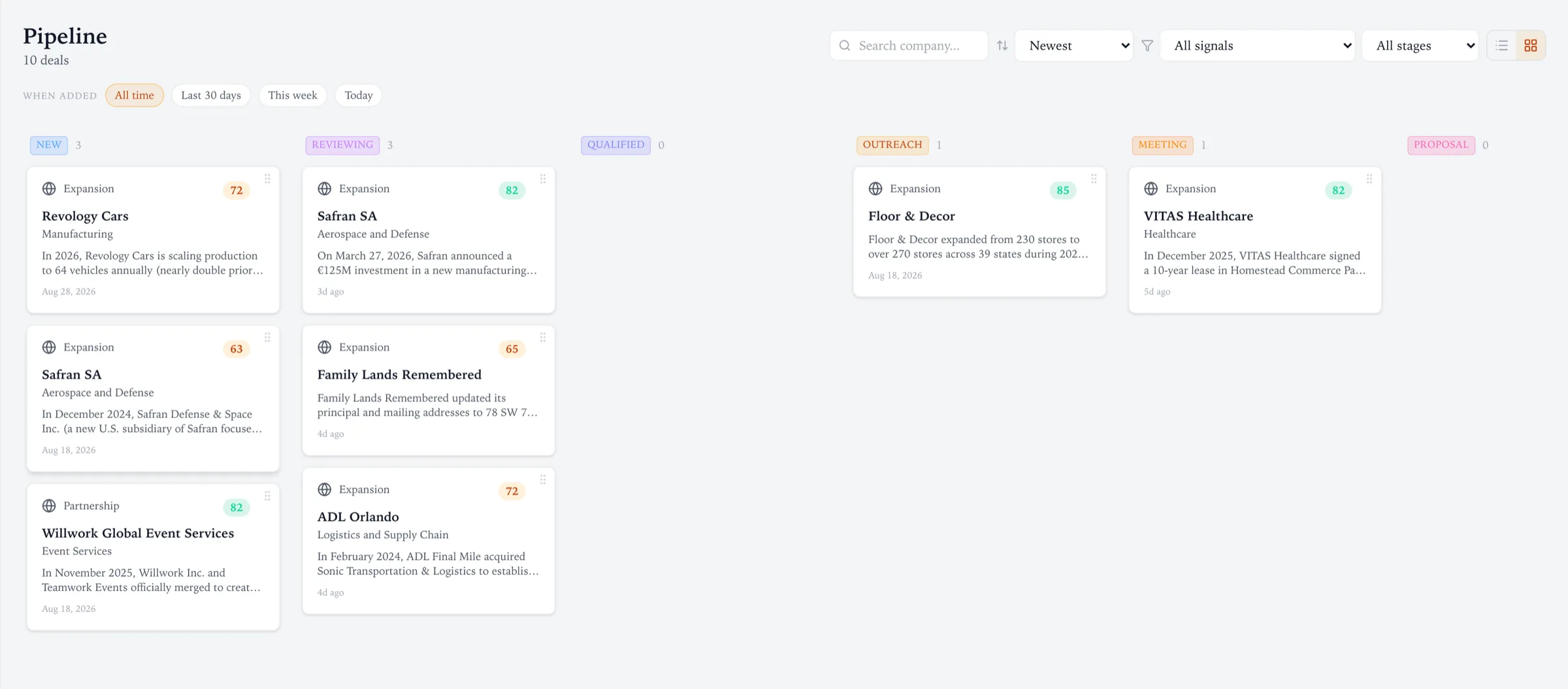Open the ADL Orlando deal title
1568x689 pixels.
tap(358, 517)
